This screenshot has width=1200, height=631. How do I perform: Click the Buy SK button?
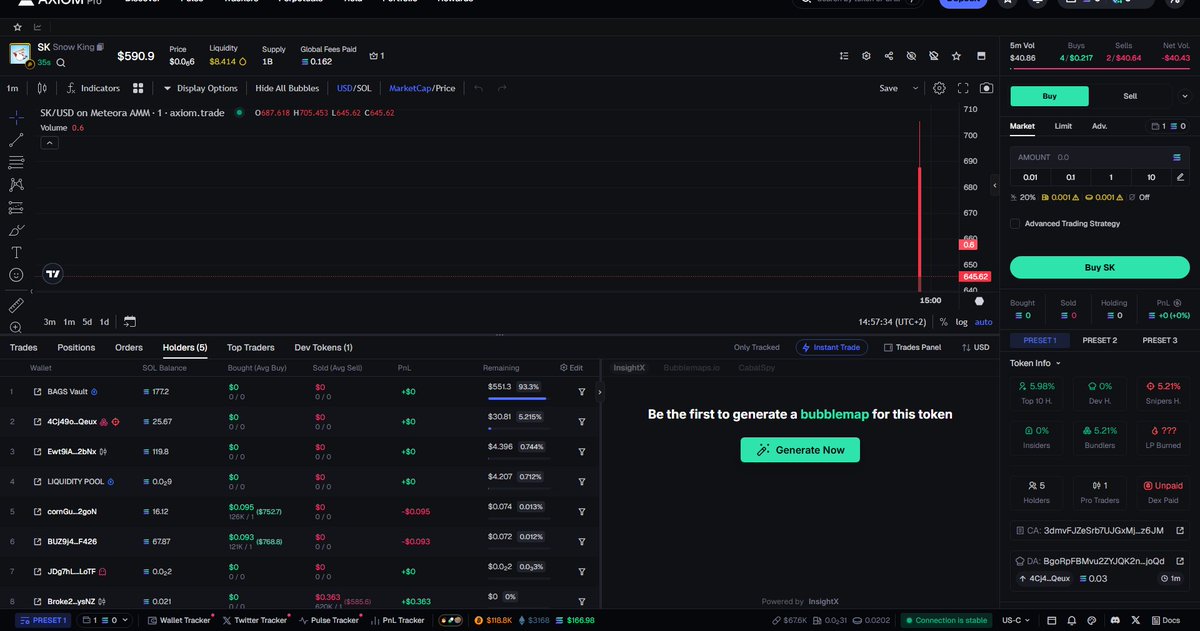coord(1099,267)
